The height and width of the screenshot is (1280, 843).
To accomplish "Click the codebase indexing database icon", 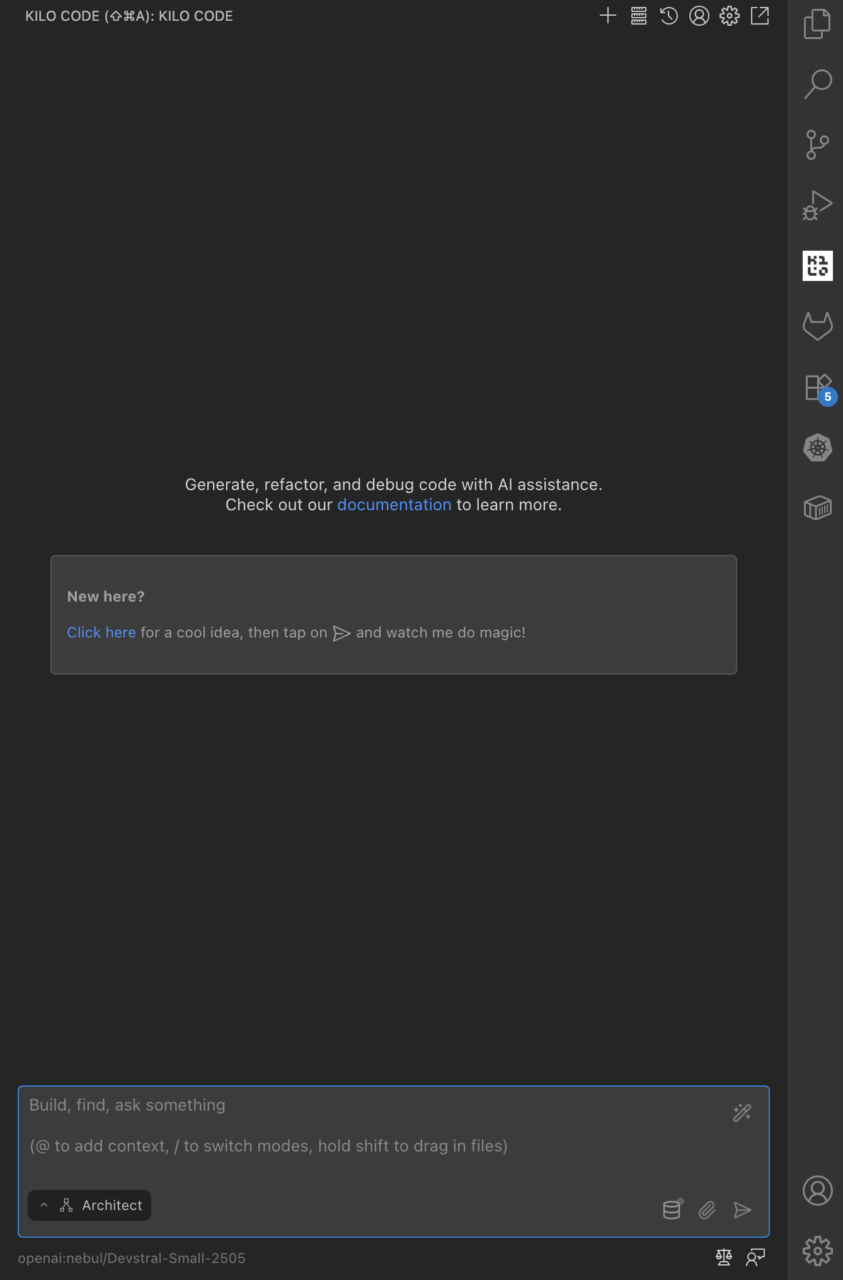I will pyautogui.click(x=672, y=1210).
